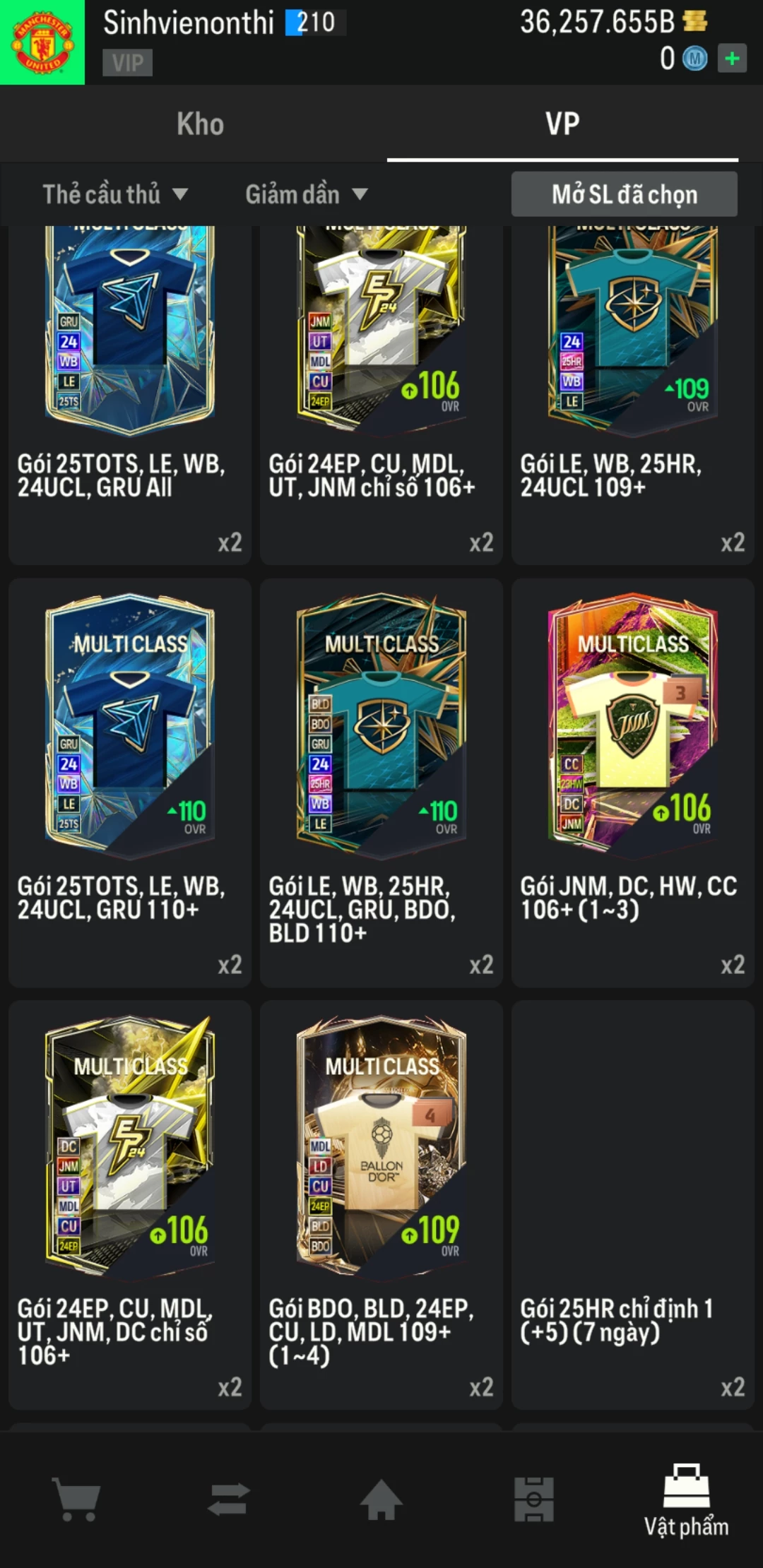Viewport: 763px width, 1568px height.
Task: Select Gói 25HR chỉ định 1 item
Action: 633,1205
